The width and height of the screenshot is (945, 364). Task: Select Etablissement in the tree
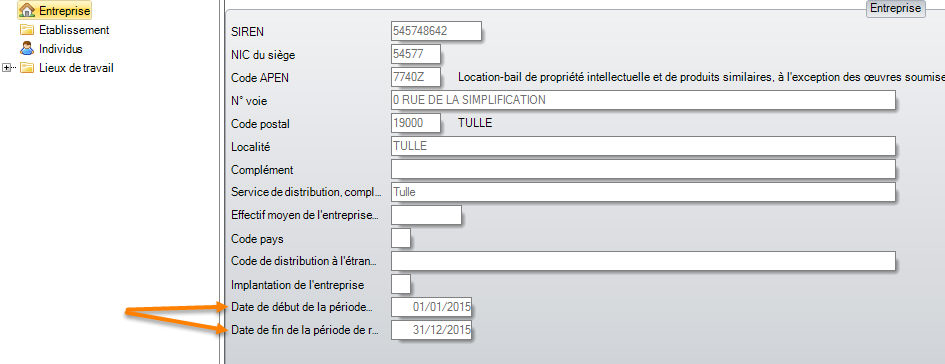(x=74, y=30)
